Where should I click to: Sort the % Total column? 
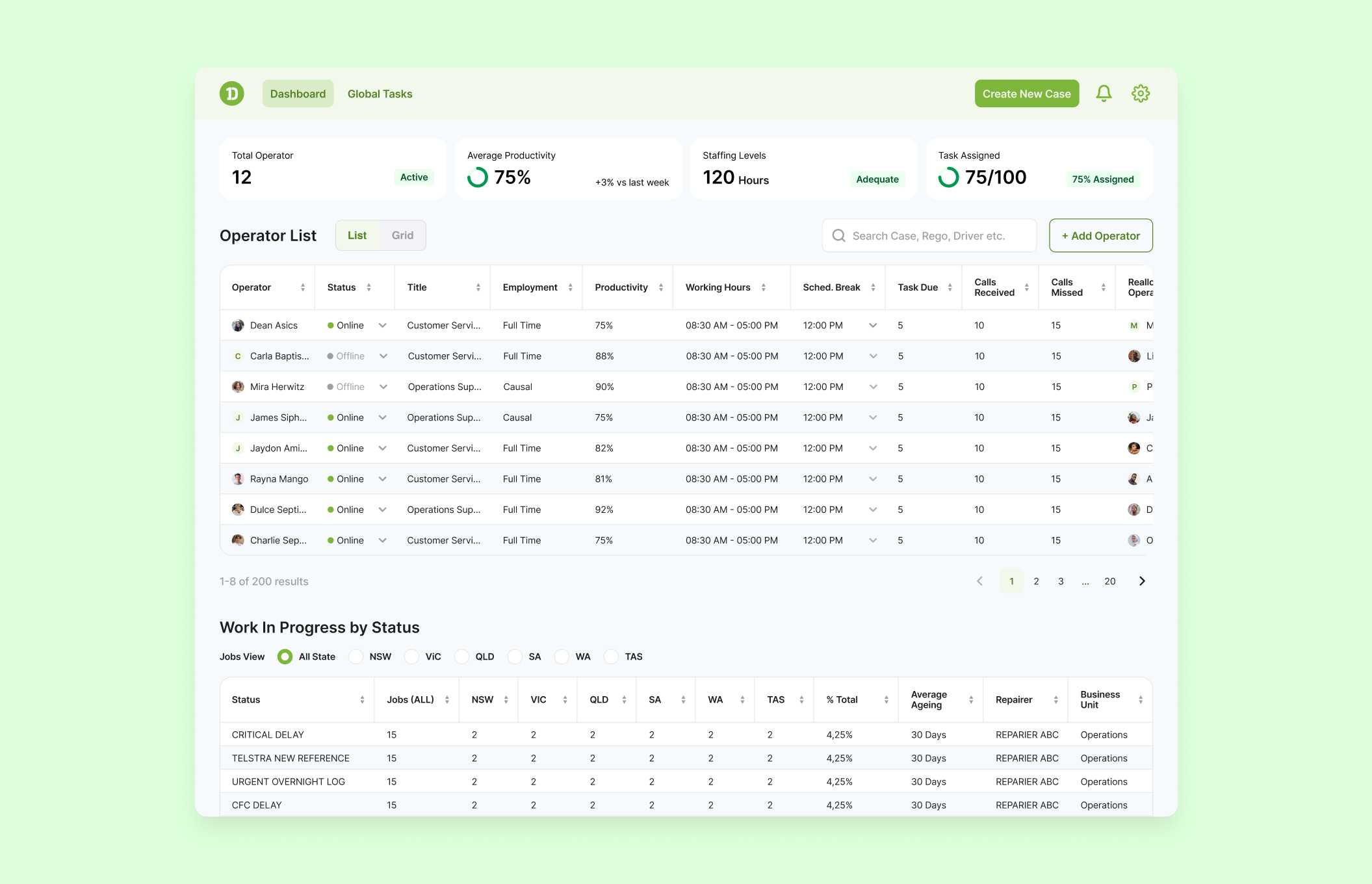(x=887, y=699)
